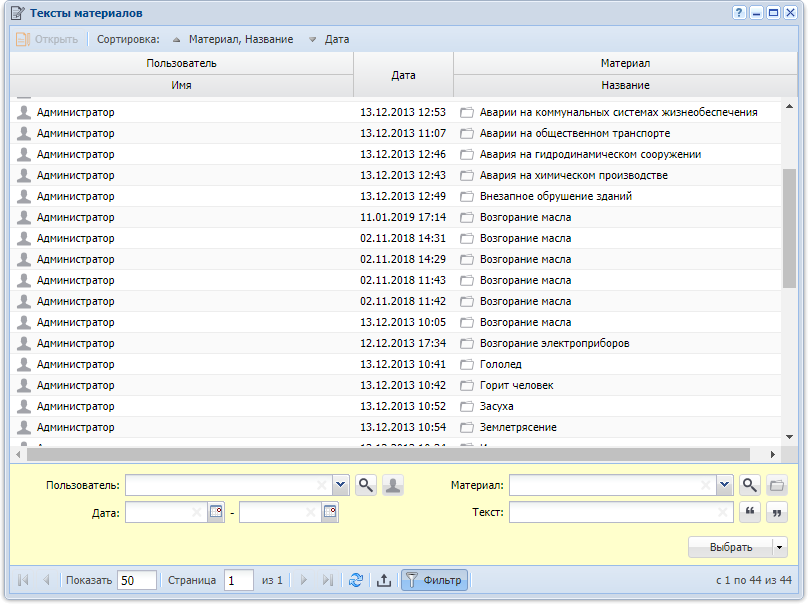Click user icon in Засуха row
The image size is (808, 604).
[24, 407]
